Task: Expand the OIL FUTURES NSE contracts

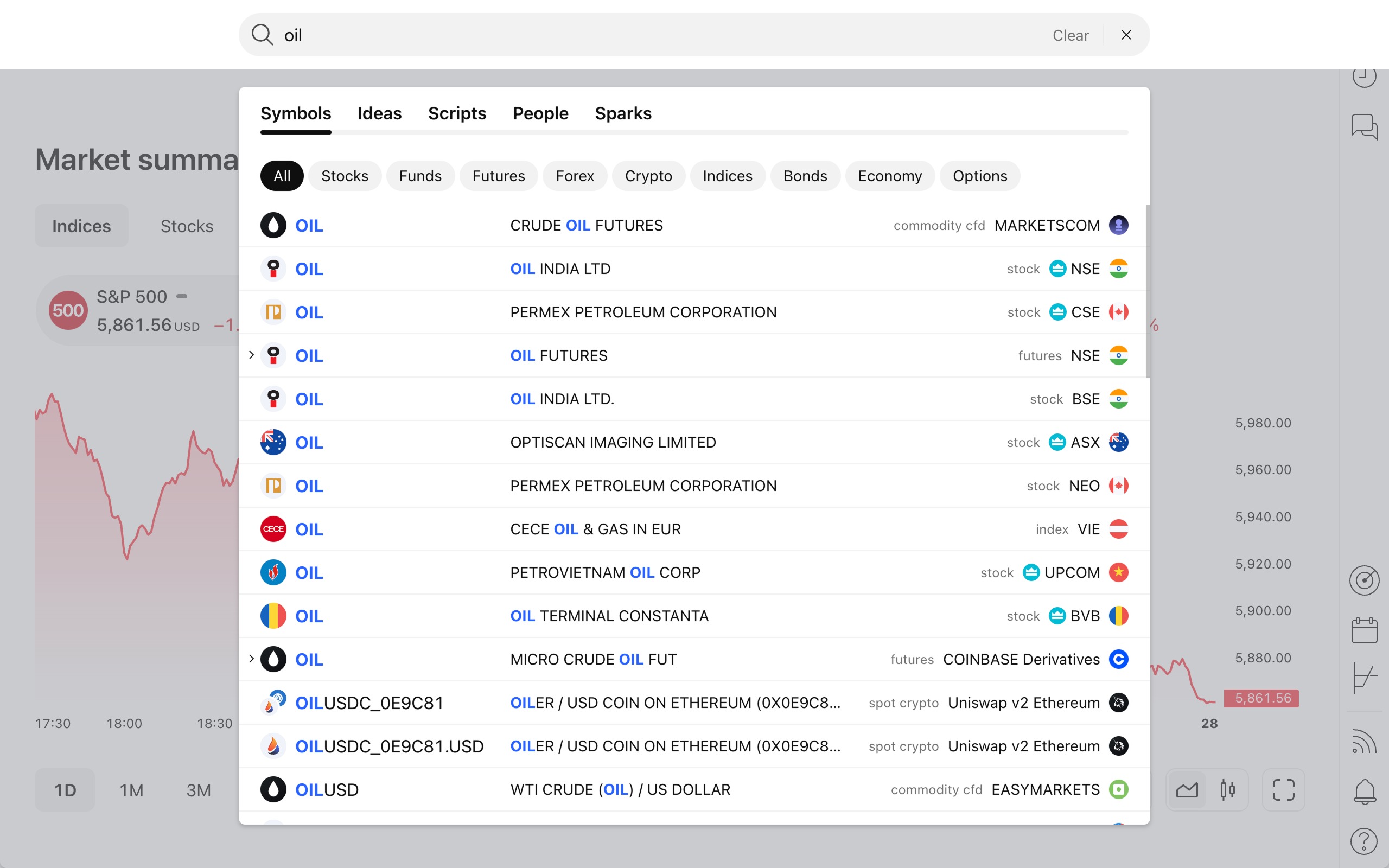Action: (x=251, y=355)
